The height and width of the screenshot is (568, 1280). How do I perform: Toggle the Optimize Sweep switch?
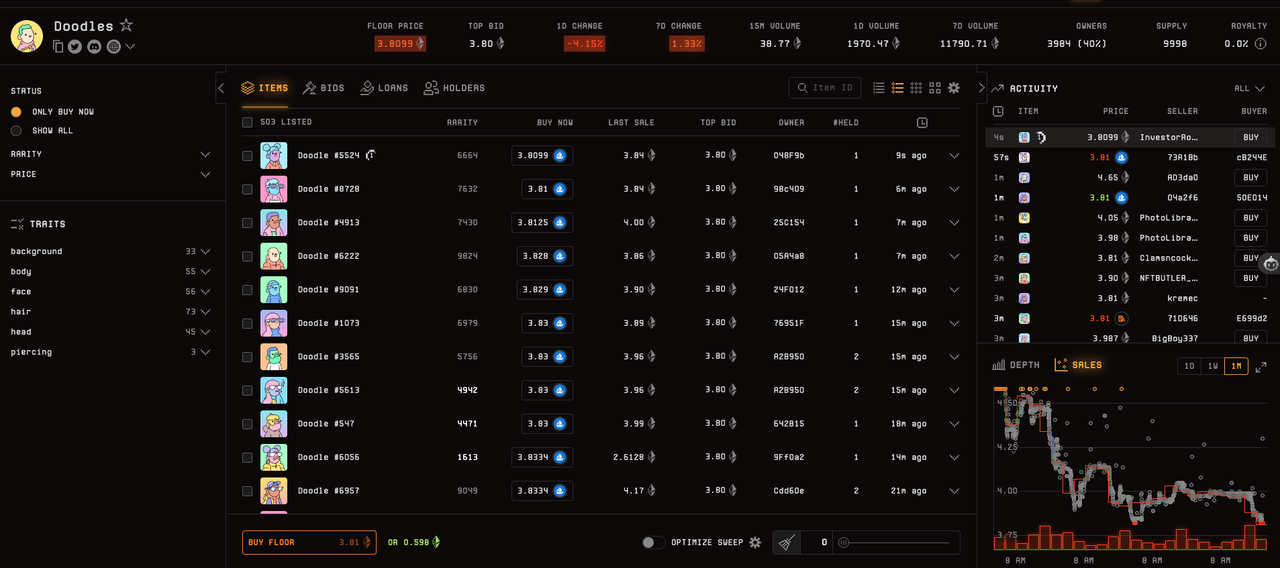tap(653, 542)
